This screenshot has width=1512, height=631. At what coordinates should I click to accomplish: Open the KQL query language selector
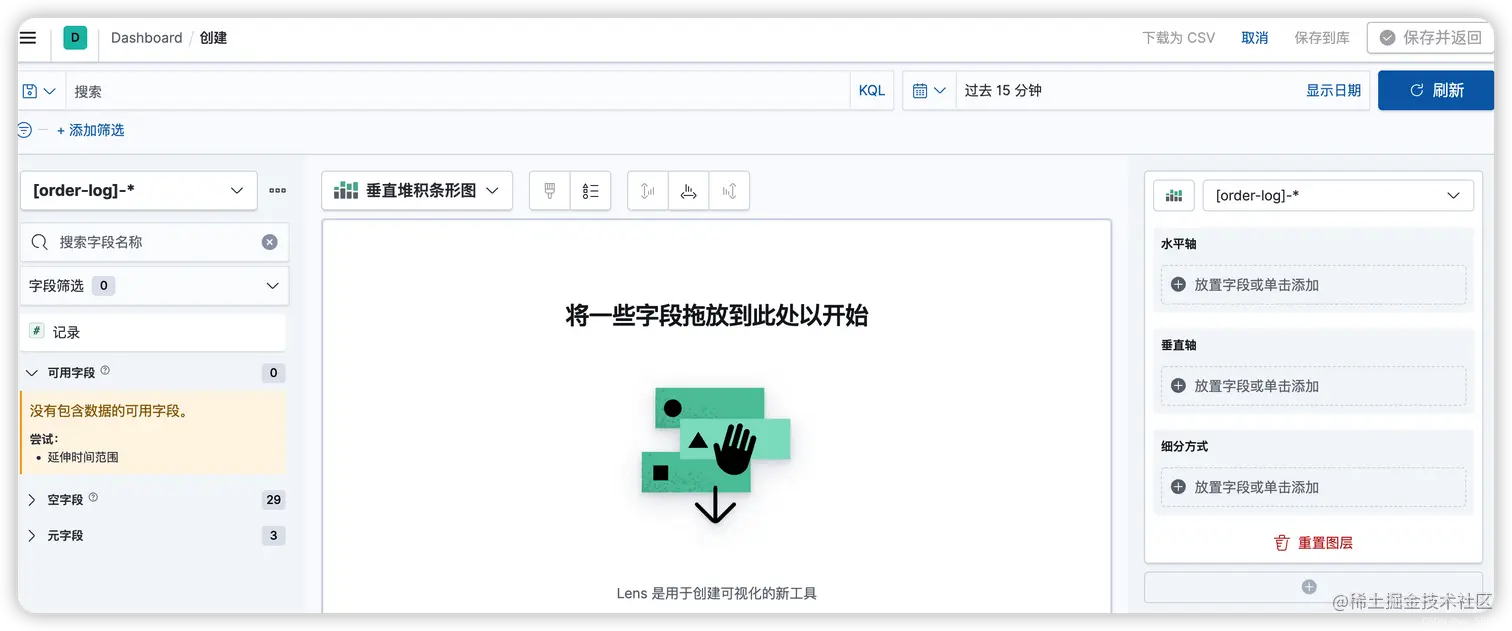tap(871, 90)
